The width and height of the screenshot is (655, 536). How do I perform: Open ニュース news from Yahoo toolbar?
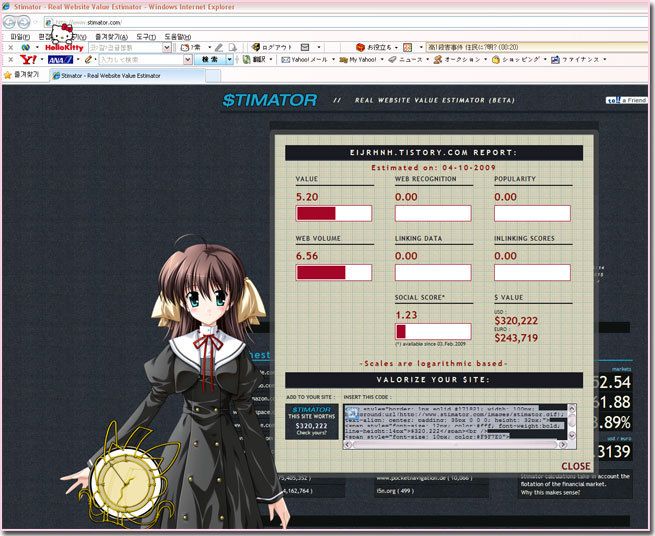point(405,60)
